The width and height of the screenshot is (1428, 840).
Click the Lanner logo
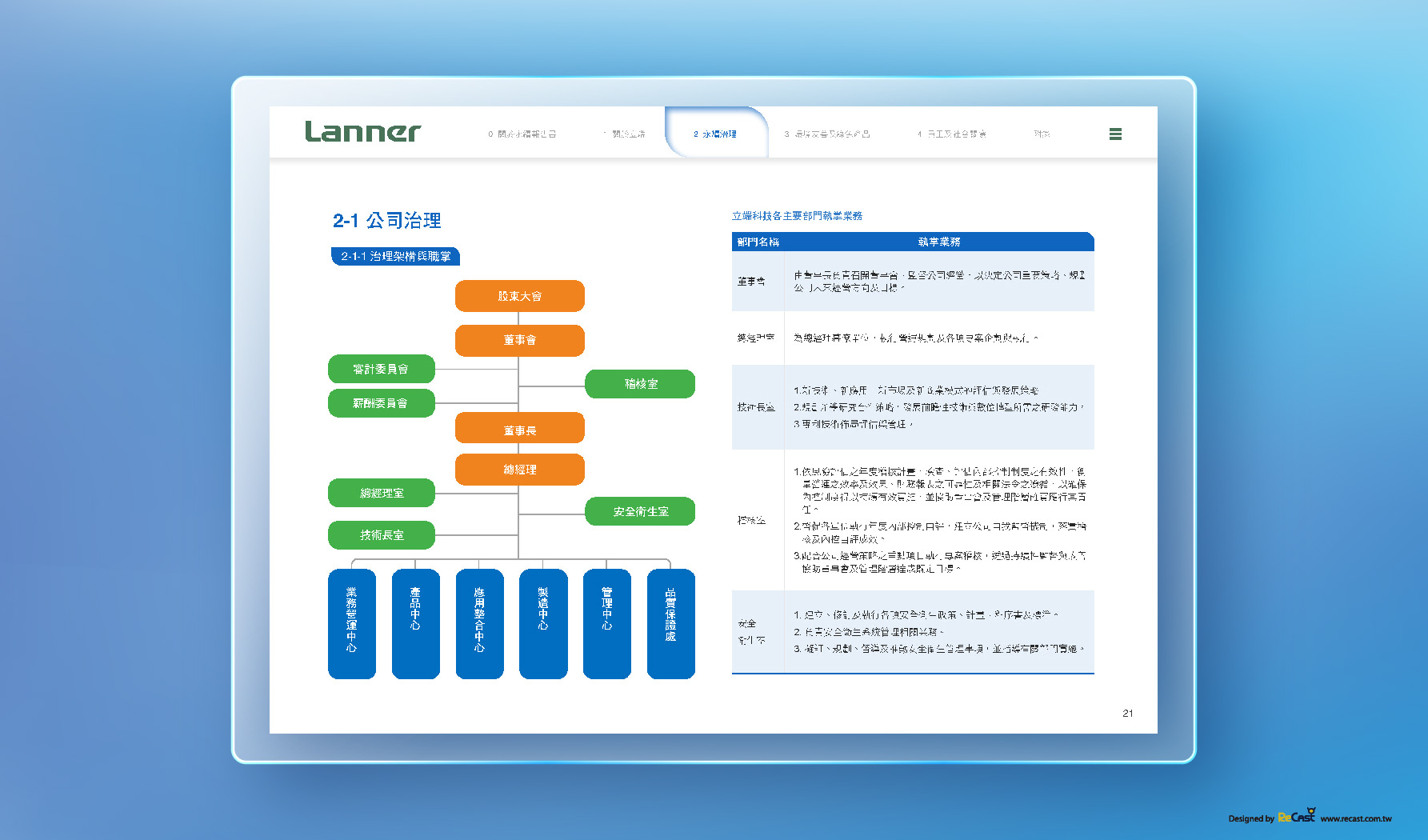(362, 132)
